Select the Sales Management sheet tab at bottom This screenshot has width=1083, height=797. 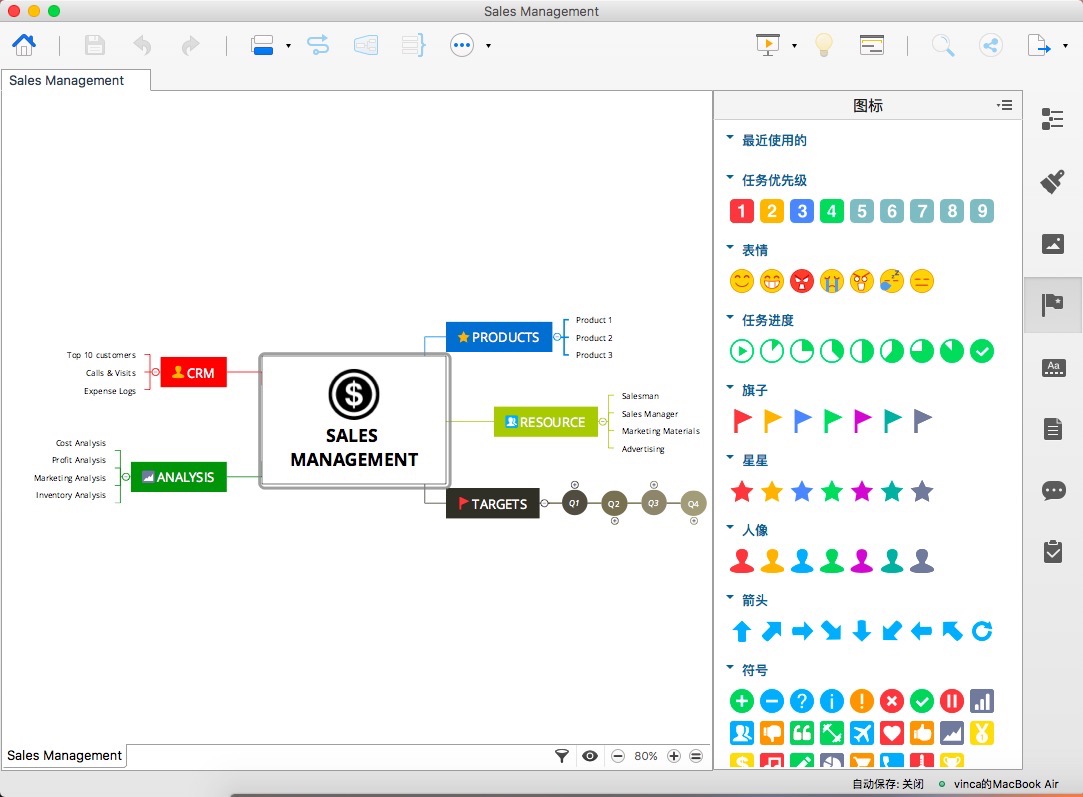click(64, 756)
